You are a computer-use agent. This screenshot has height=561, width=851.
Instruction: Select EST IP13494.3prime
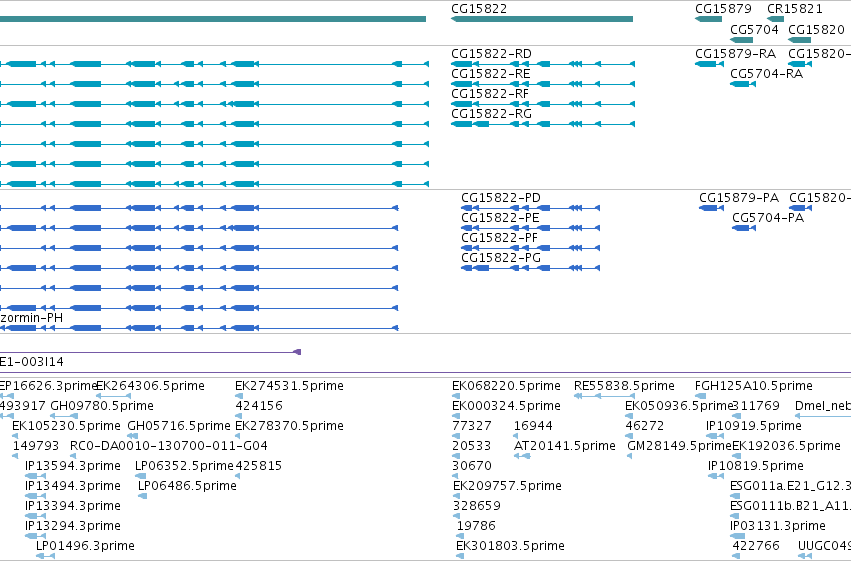pos(73,486)
